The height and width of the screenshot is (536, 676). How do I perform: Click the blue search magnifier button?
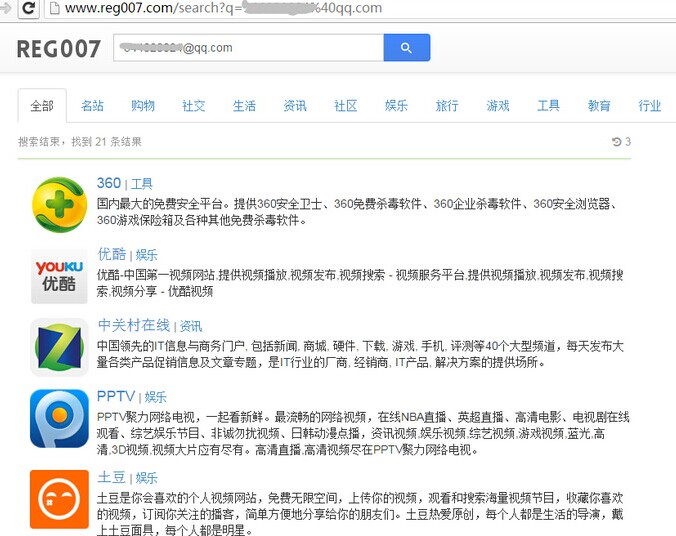tap(407, 47)
